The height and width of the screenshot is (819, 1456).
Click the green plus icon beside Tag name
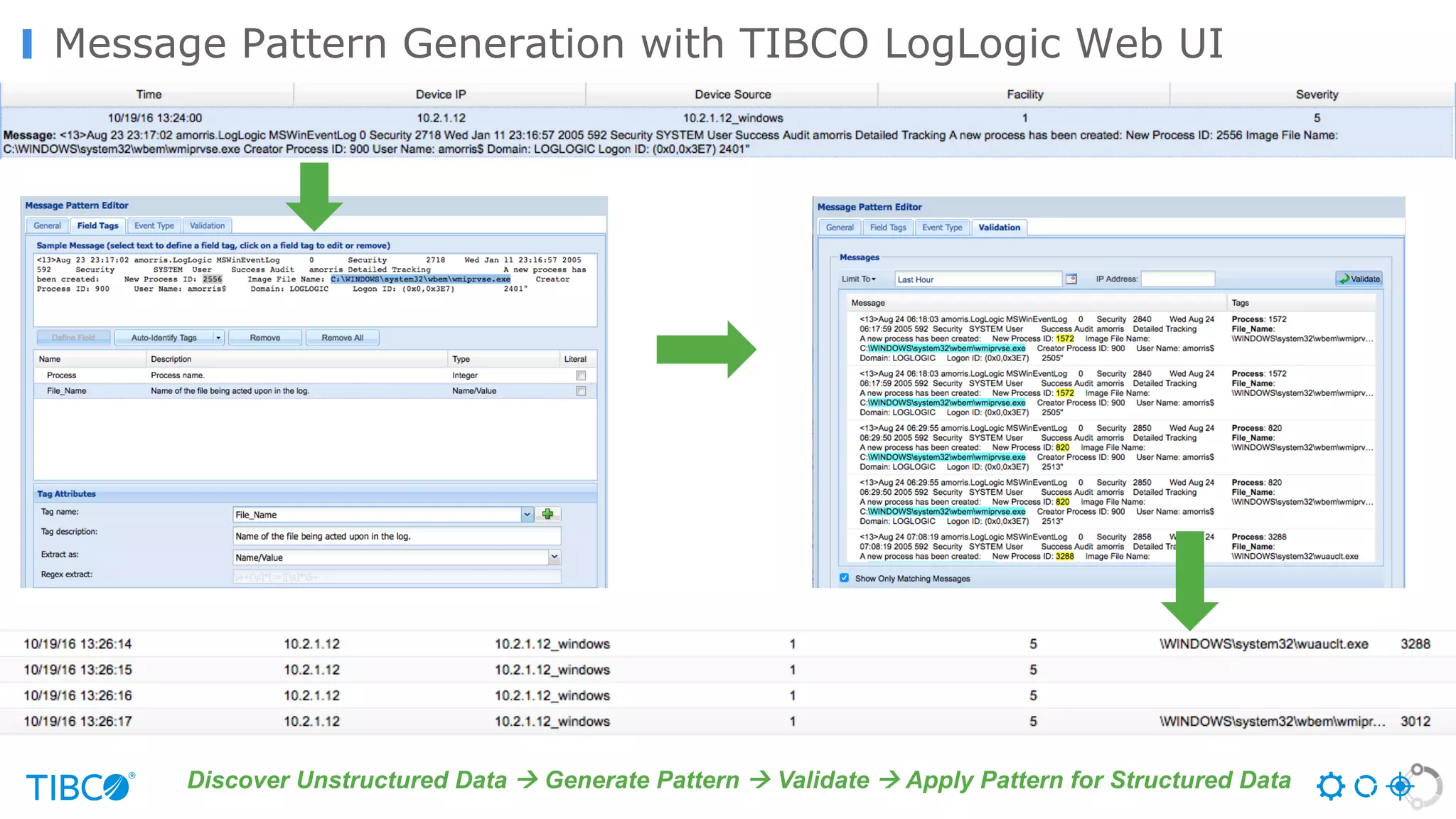coord(547,514)
